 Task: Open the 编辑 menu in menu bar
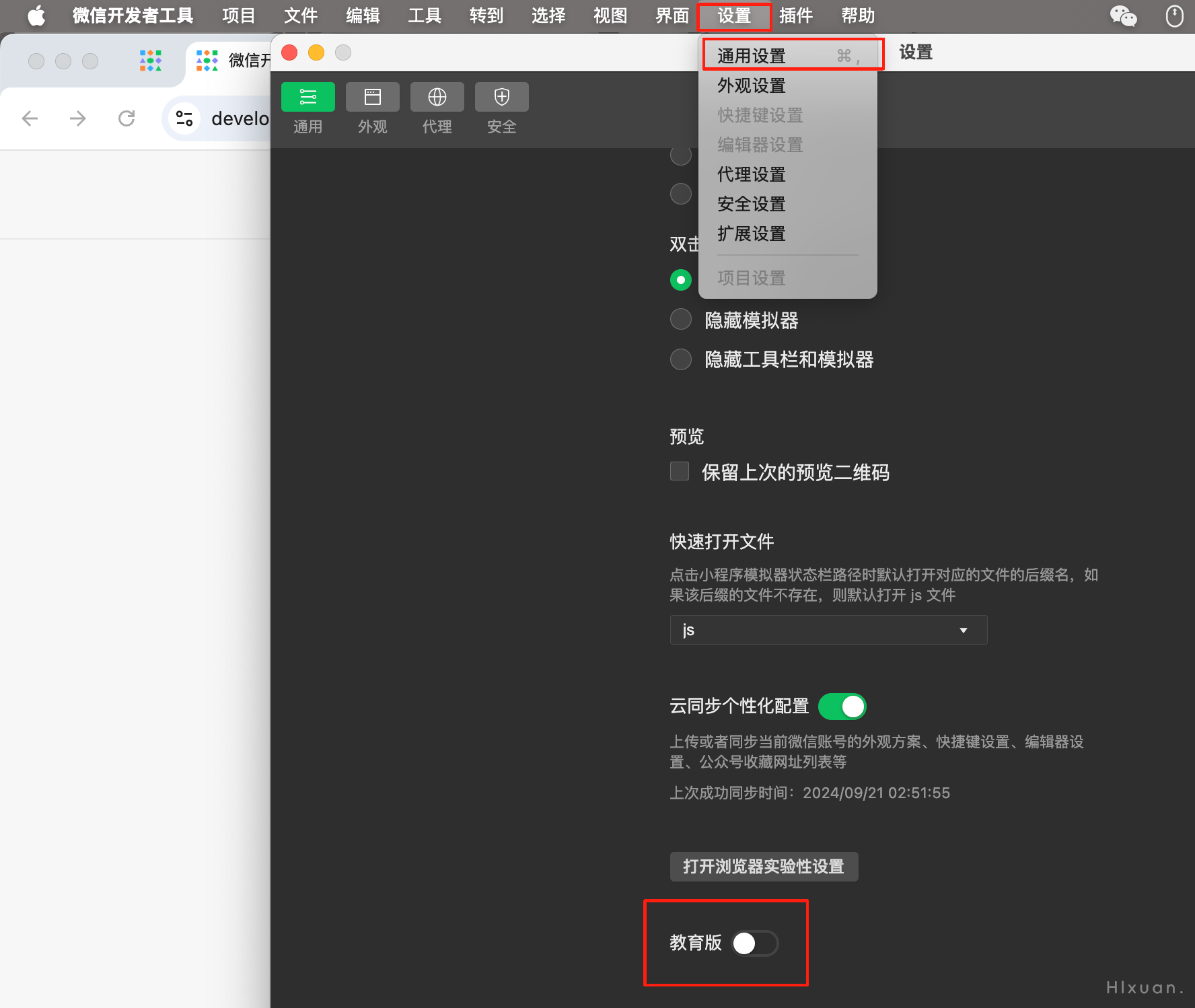tap(363, 15)
